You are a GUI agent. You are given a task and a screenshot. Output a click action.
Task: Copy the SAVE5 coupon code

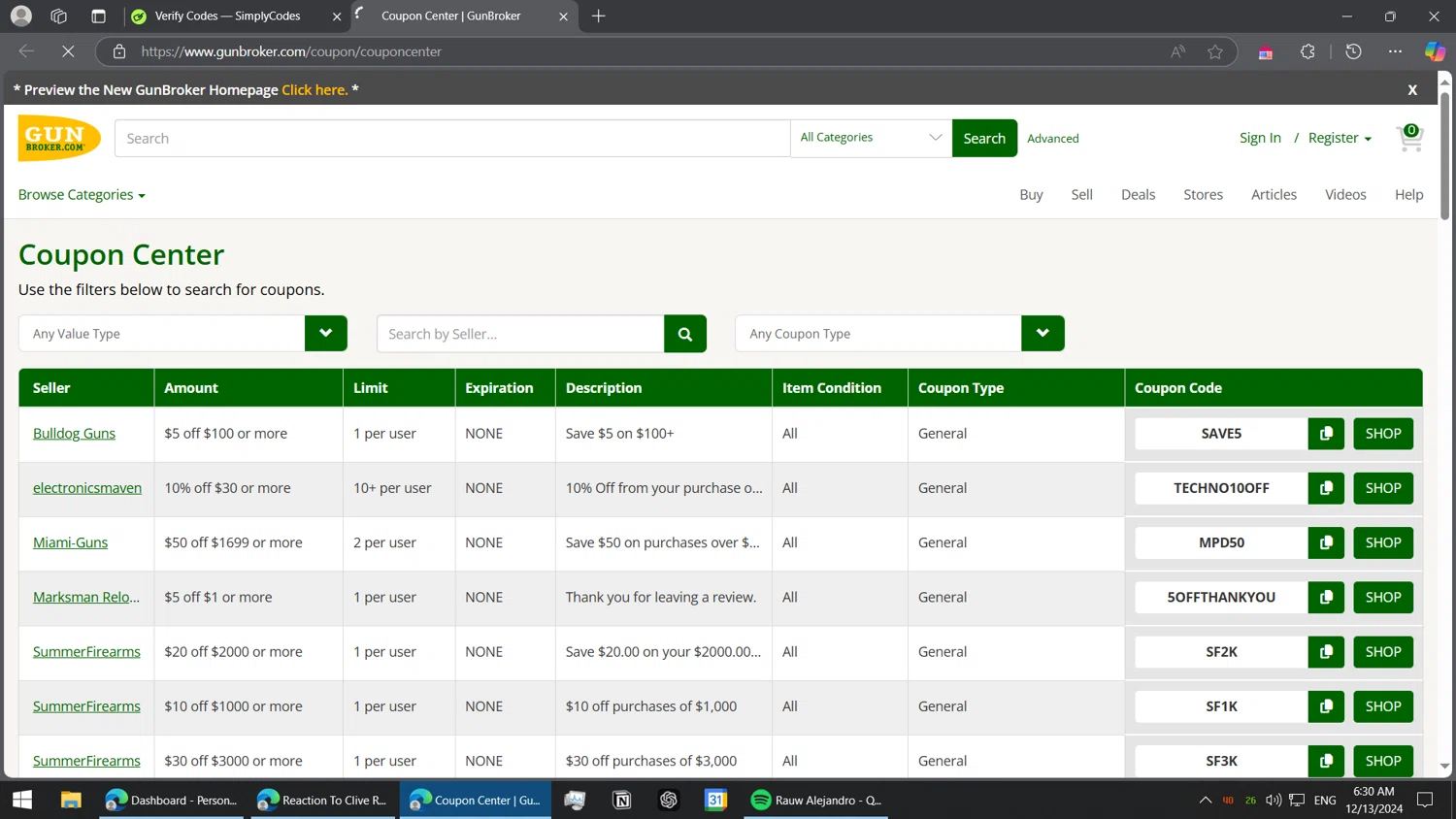[x=1326, y=434]
